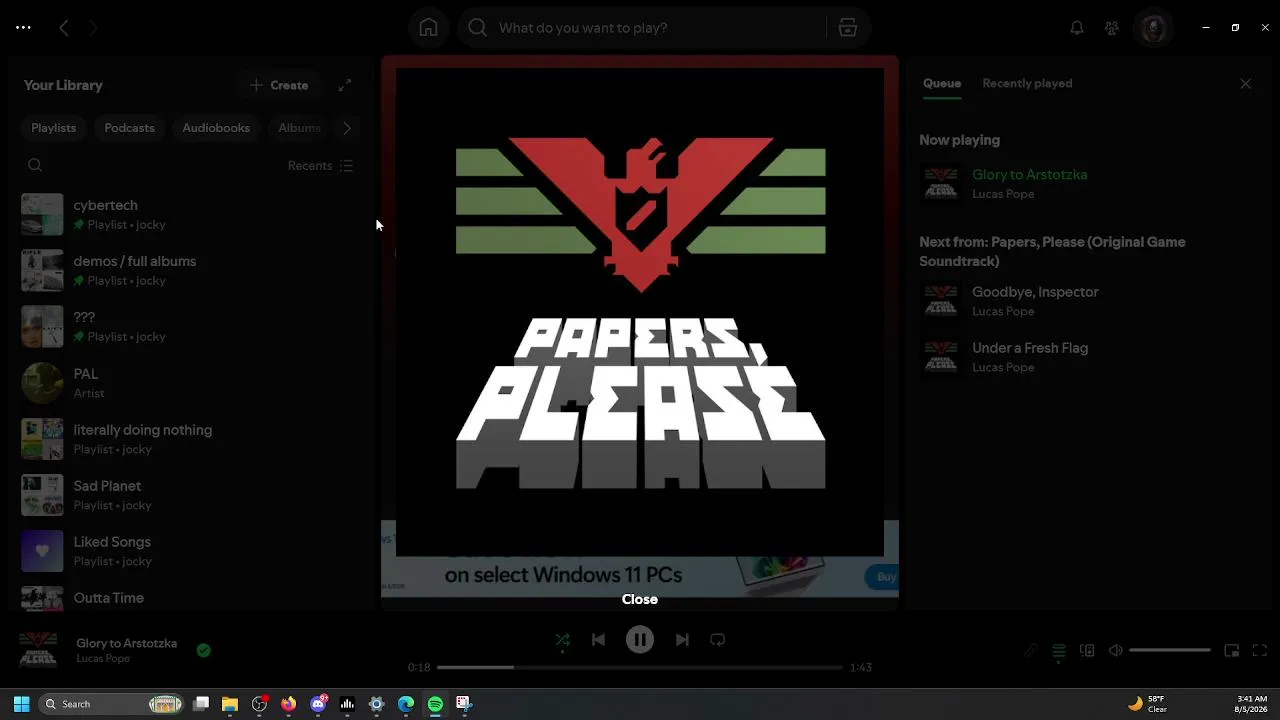
Task: Open Task View on the taskbar
Action: tap(201, 704)
